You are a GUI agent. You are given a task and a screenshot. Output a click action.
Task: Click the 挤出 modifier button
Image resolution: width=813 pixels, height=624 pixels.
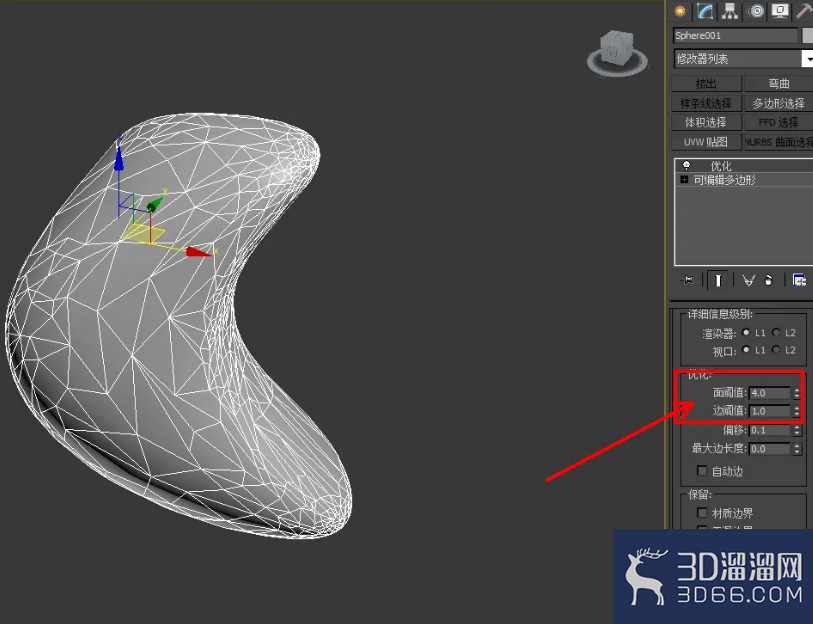706,84
